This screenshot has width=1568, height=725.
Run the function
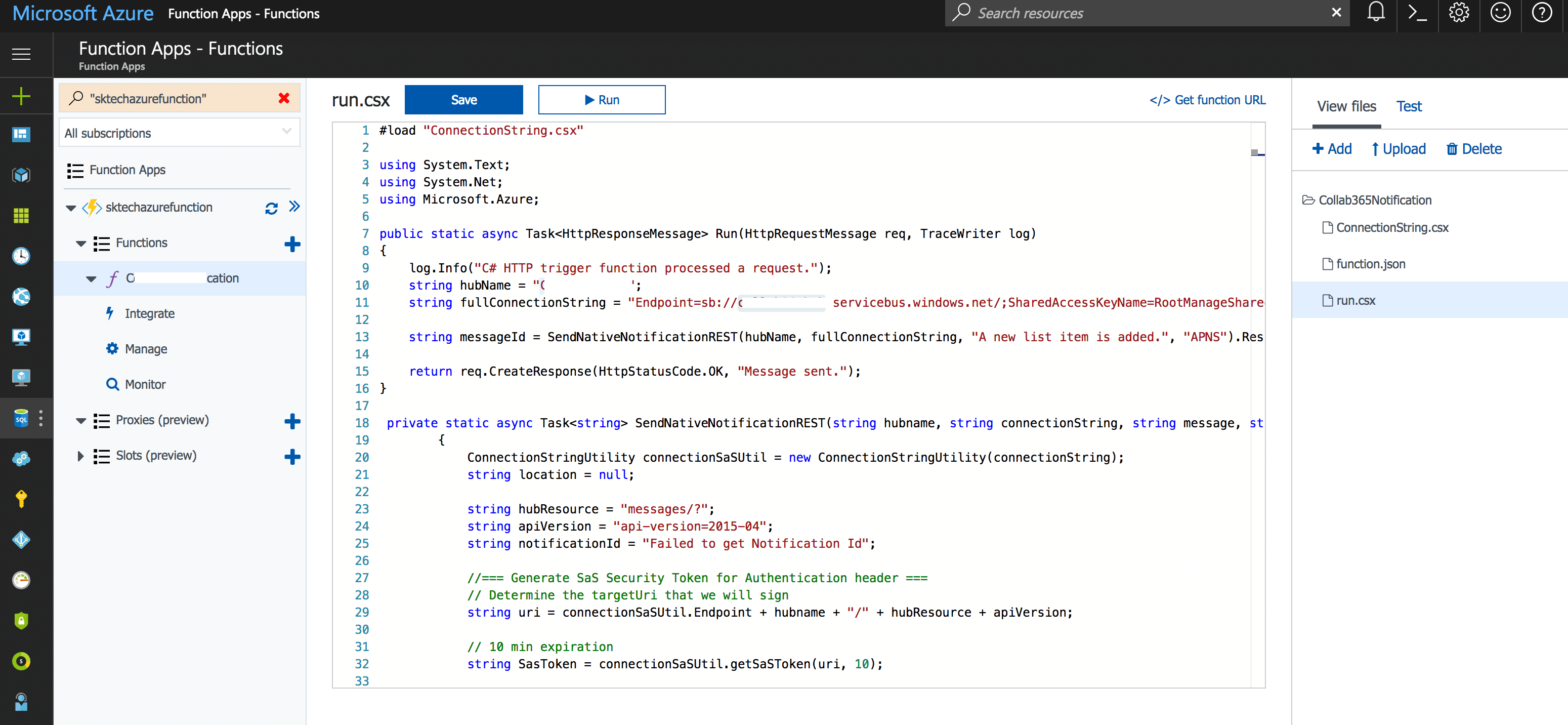[602, 99]
